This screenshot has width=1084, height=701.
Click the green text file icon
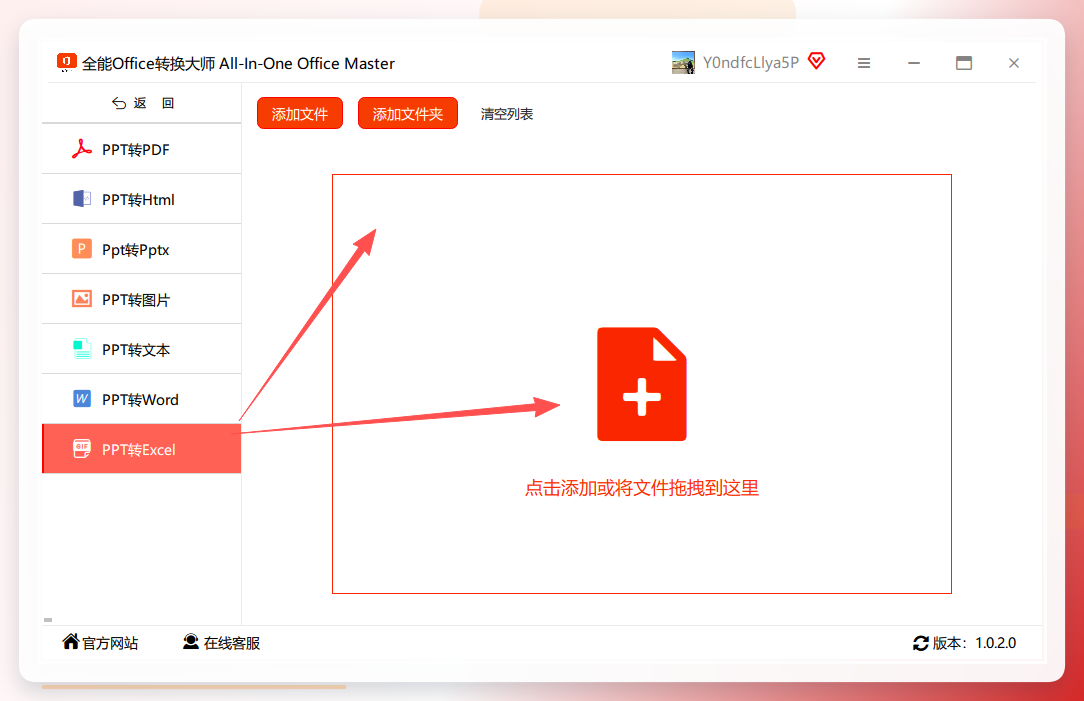(82, 349)
